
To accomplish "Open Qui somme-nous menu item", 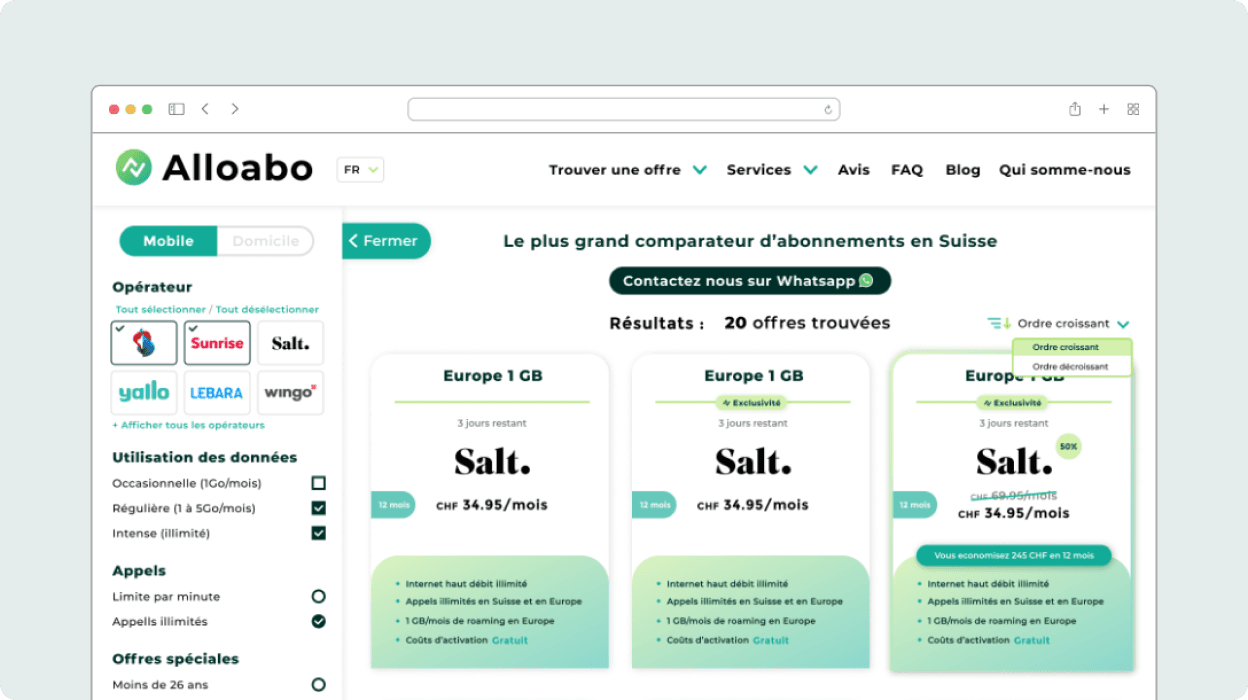I will point(1065,170).
